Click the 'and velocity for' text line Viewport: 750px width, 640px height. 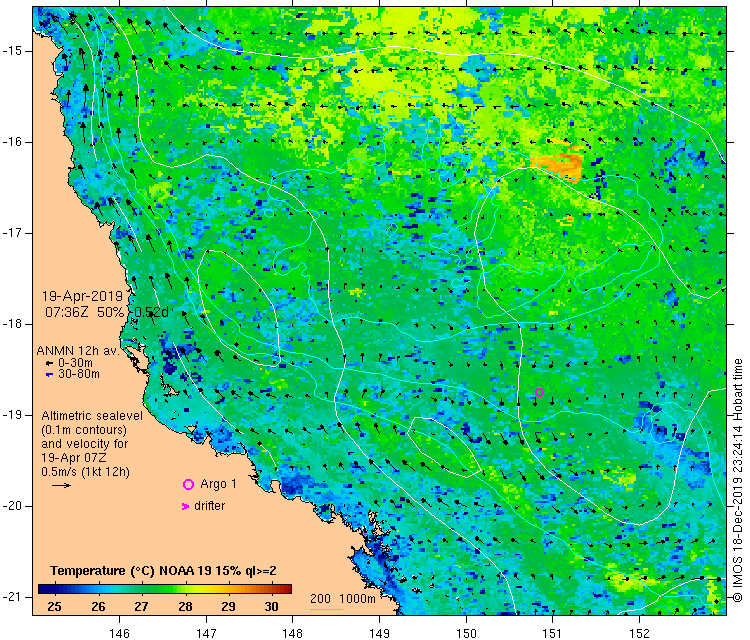85,444
